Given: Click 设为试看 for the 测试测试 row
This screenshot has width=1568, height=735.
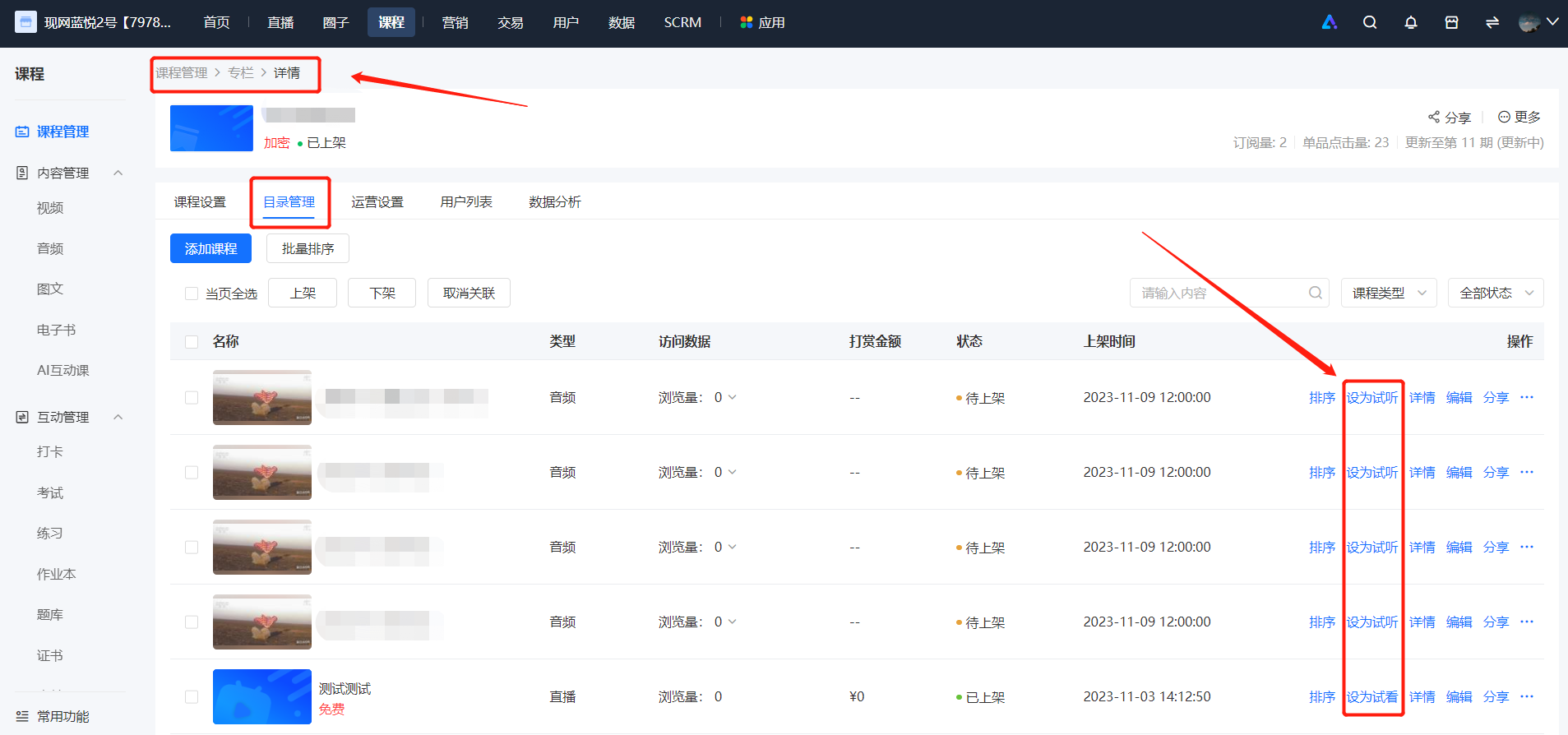Looking at the screenshot, I should click(x=1371, y=696).
